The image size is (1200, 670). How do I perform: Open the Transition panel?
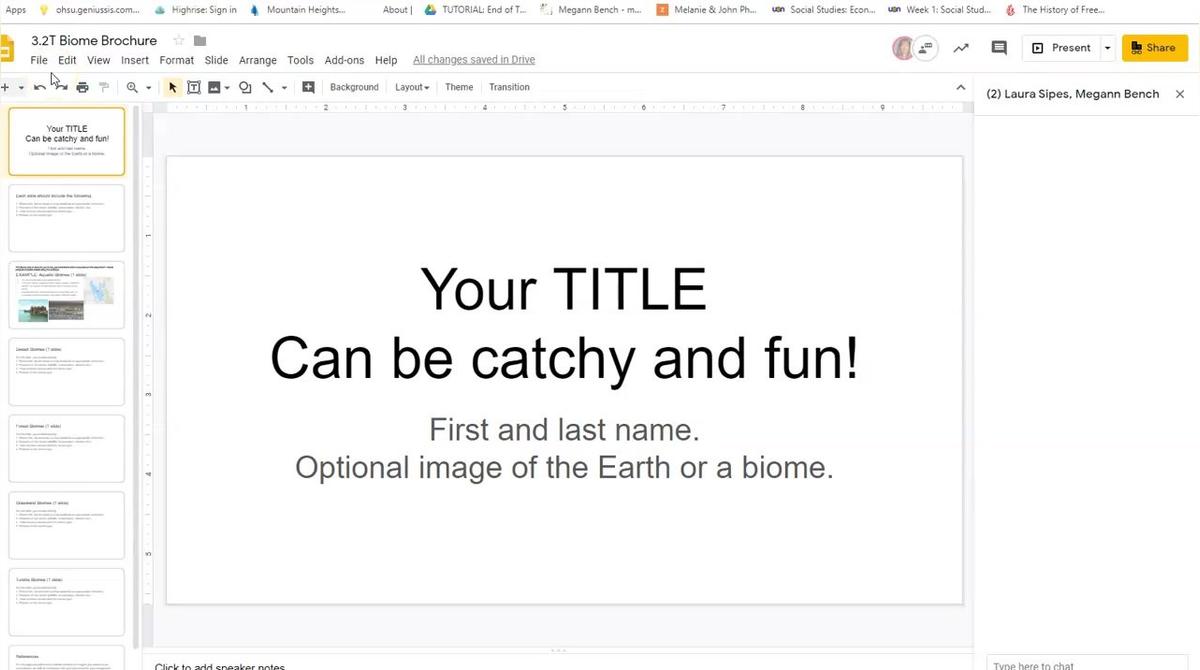click(x=509, y=87)
